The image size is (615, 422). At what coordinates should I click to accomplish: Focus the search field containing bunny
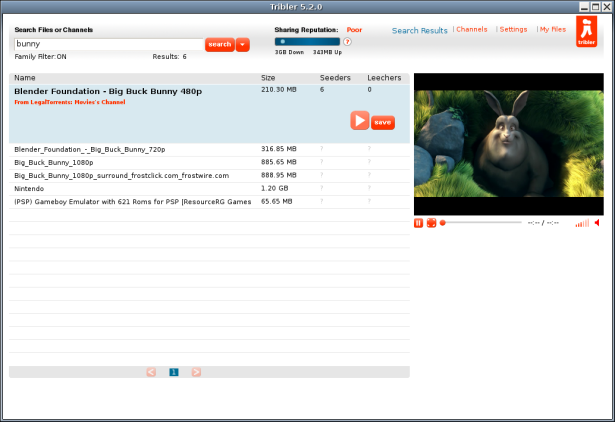(x=109, y=44)
